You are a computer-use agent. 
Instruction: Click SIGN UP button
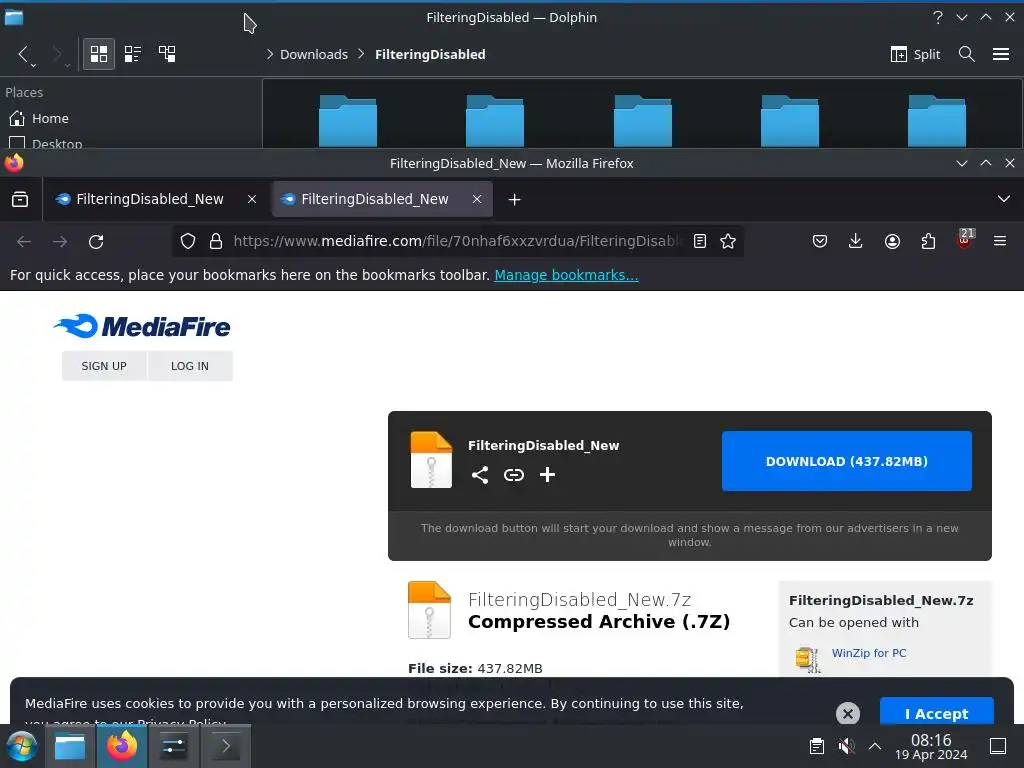[x=104, y=366]
